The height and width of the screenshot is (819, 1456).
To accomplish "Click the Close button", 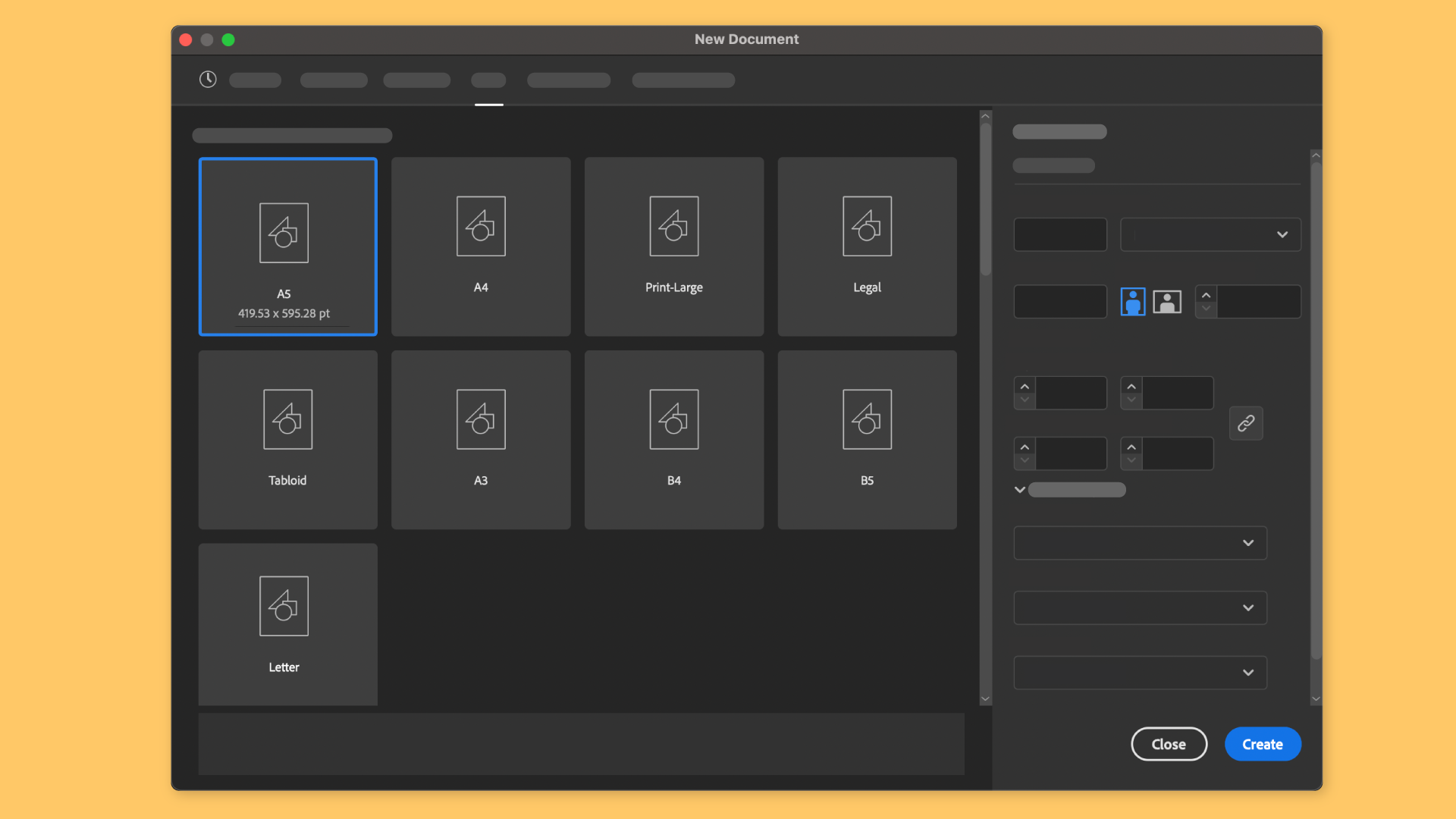I will [x=1169, y=744].
